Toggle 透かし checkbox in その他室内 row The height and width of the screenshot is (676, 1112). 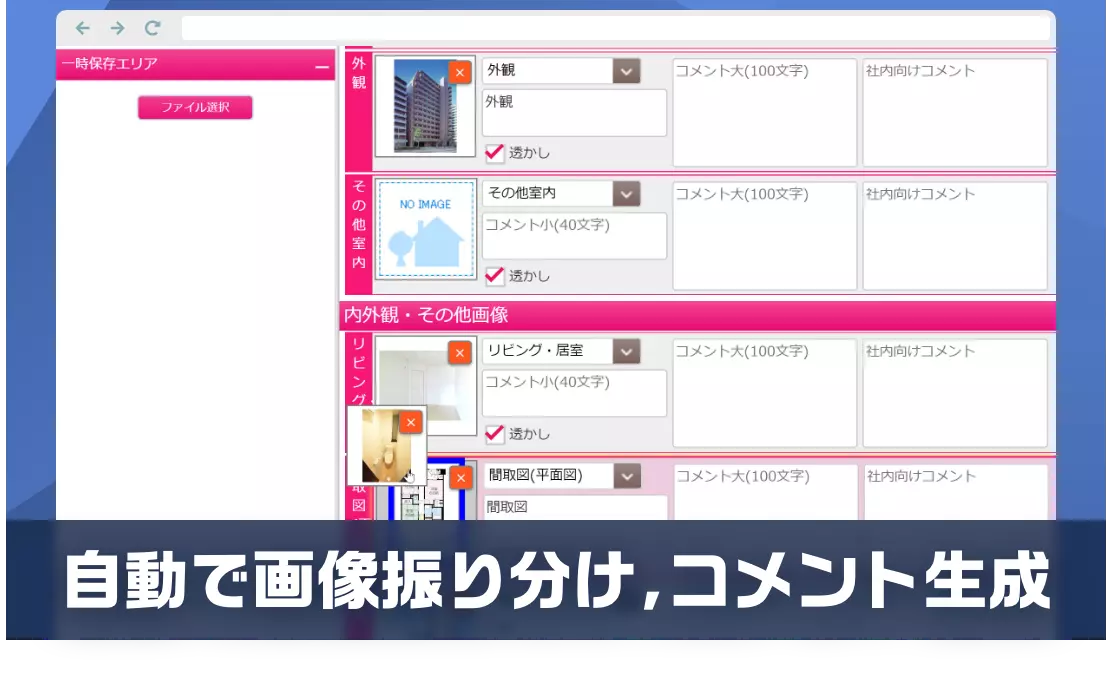tap(494, 276)
